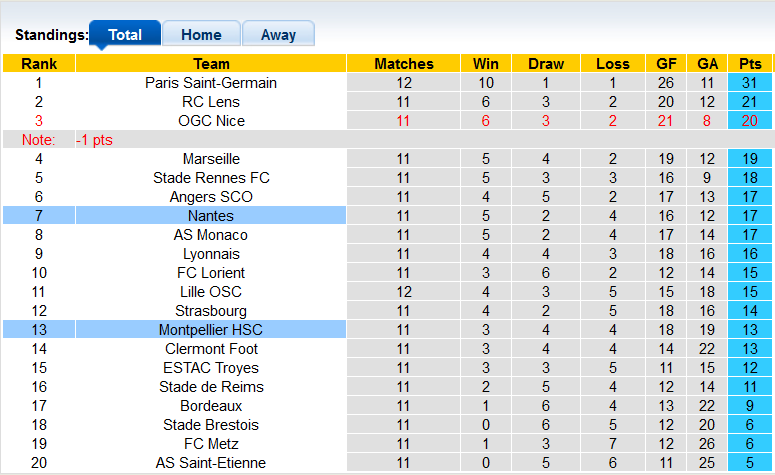Open AS Monaco team link
Viewport: 775px width, 475px height.
pos(211,235)
